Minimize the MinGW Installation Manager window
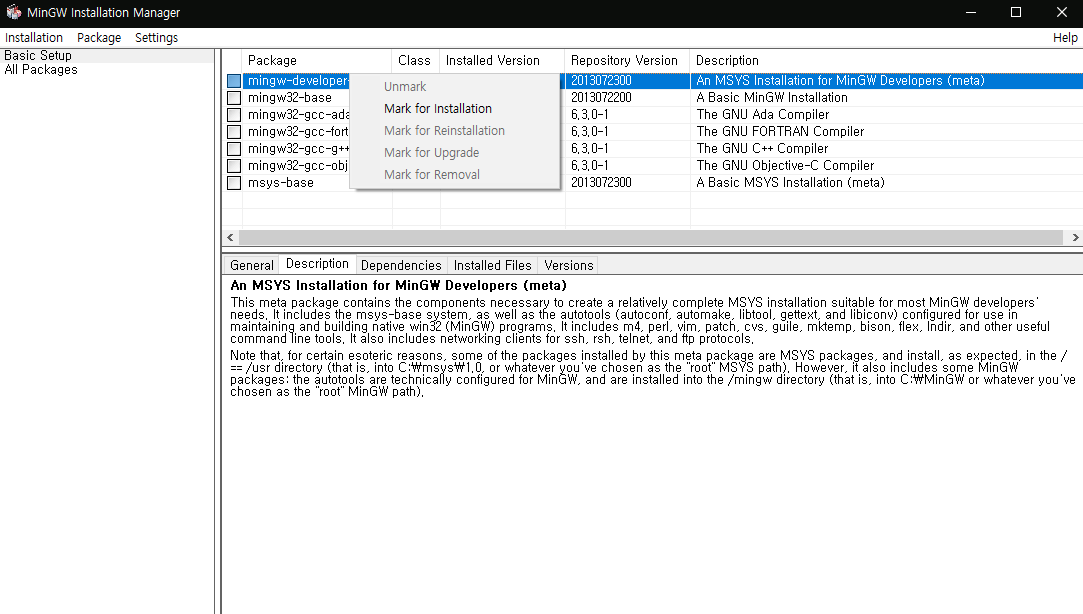The width and height of the screenshot is (1083, 614). [x=970, y=12]
